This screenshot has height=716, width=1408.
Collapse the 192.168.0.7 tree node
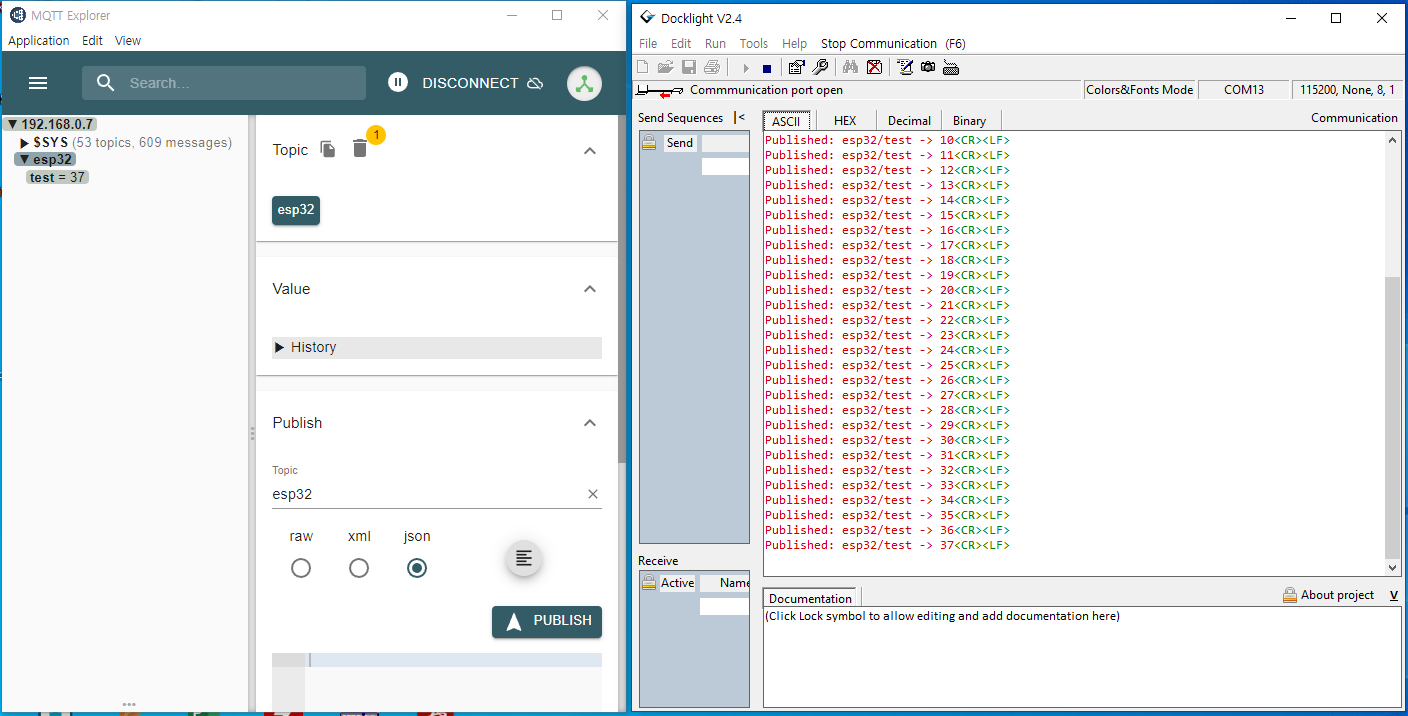[12, 125]
